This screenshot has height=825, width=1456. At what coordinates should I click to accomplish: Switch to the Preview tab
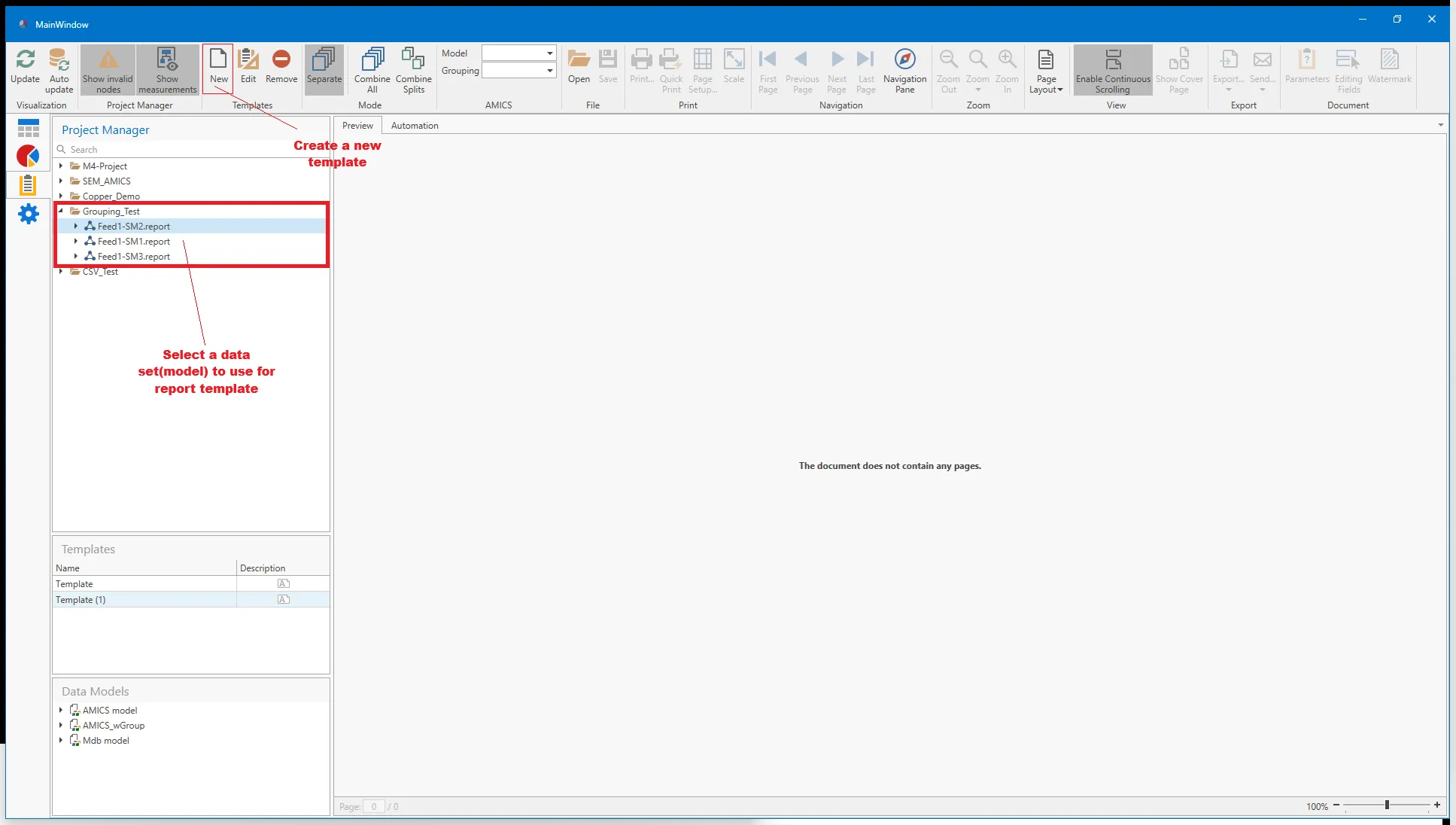[357, 125]
